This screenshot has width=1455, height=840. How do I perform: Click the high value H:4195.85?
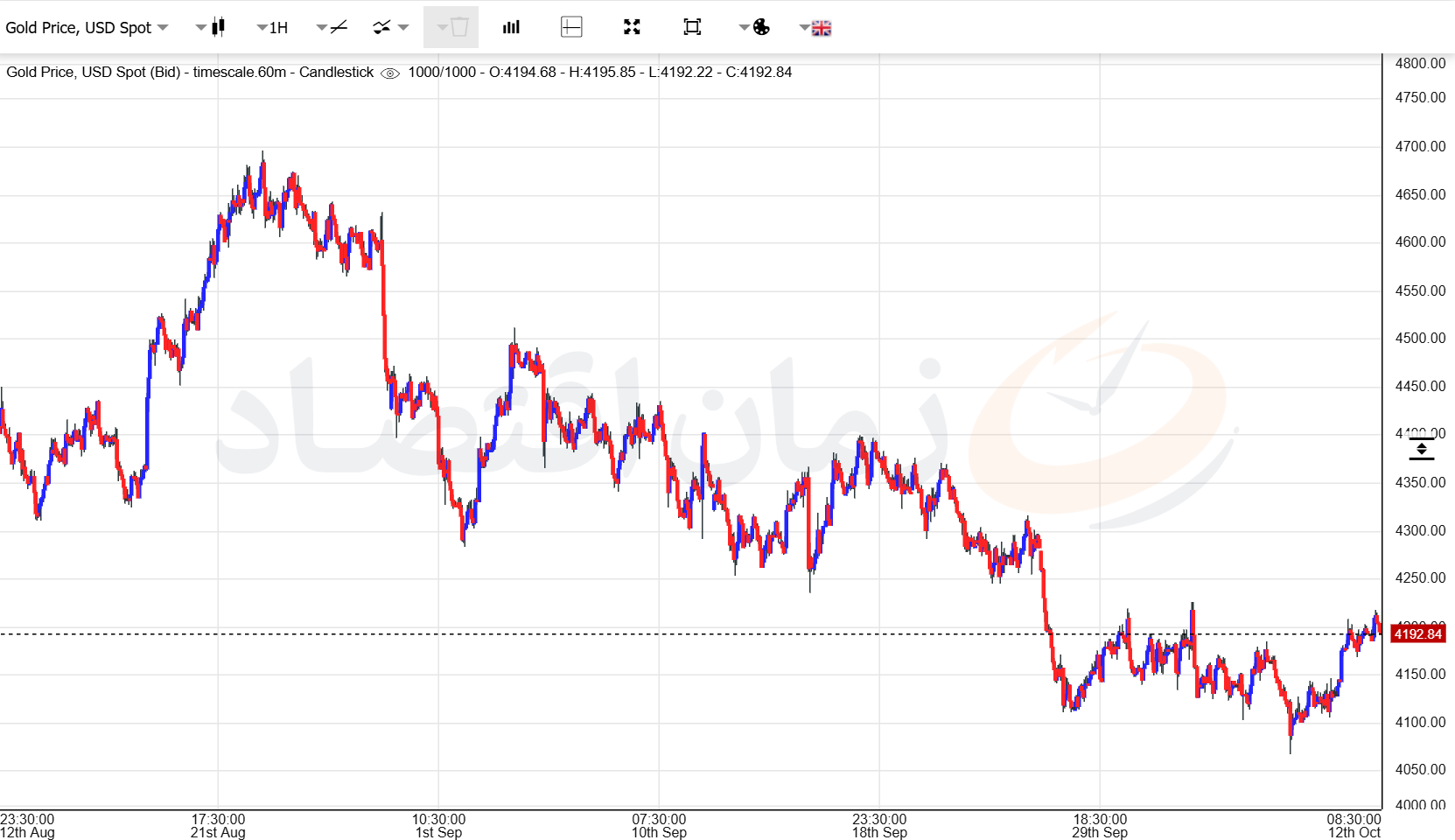click(x=602, y=72)
